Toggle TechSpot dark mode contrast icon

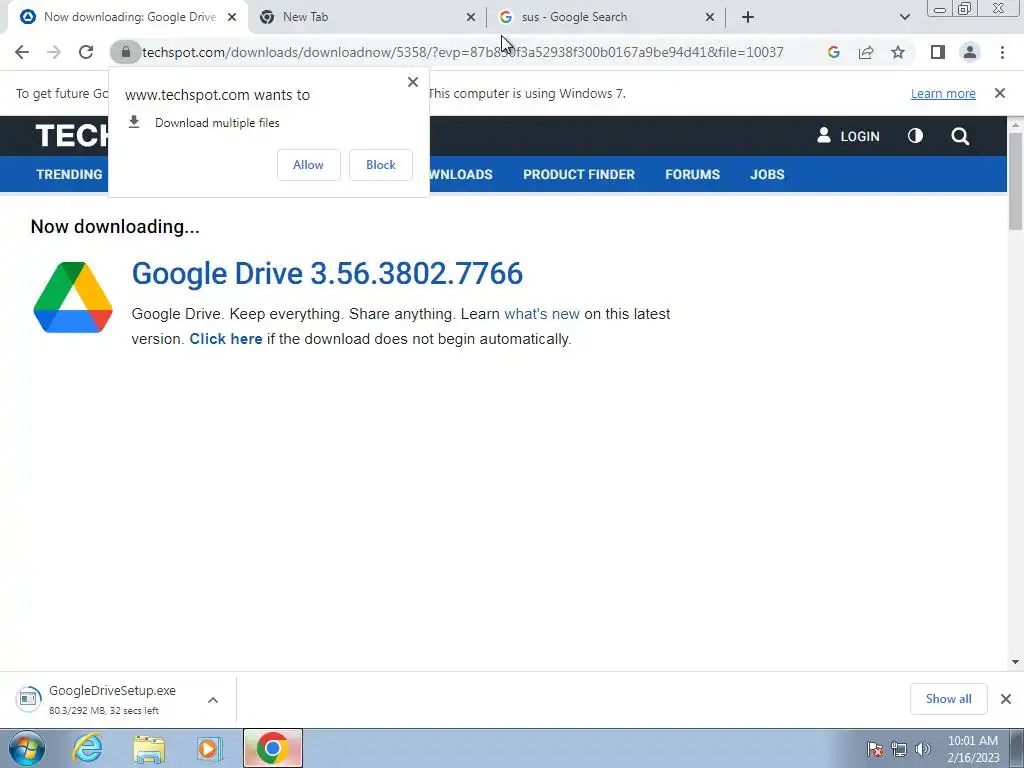coord(915,136)
